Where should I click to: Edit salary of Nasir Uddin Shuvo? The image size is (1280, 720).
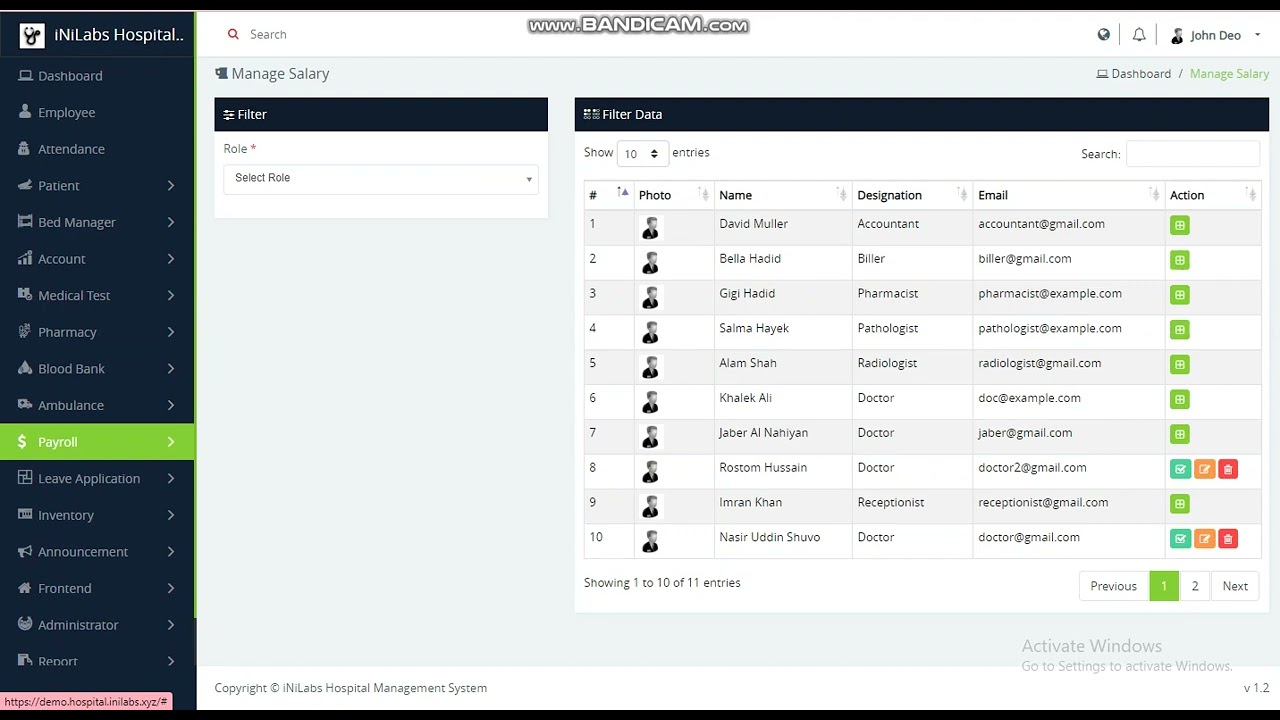pos(1204,539)
